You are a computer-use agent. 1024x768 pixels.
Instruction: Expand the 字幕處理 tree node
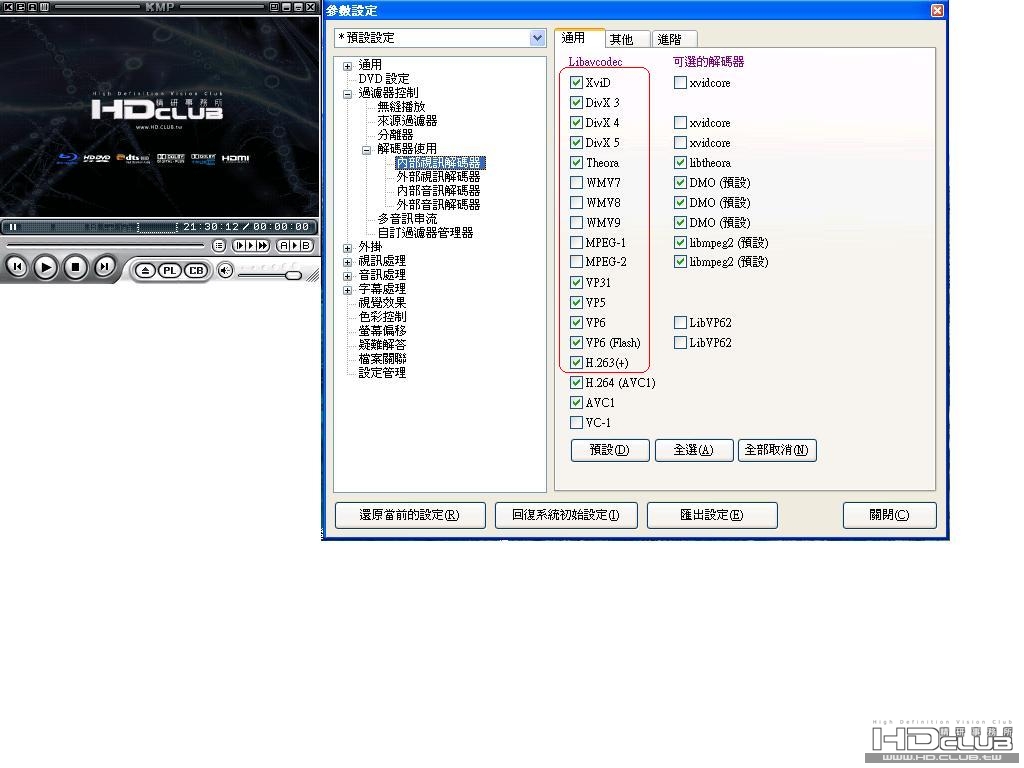(x=347, y=290)
